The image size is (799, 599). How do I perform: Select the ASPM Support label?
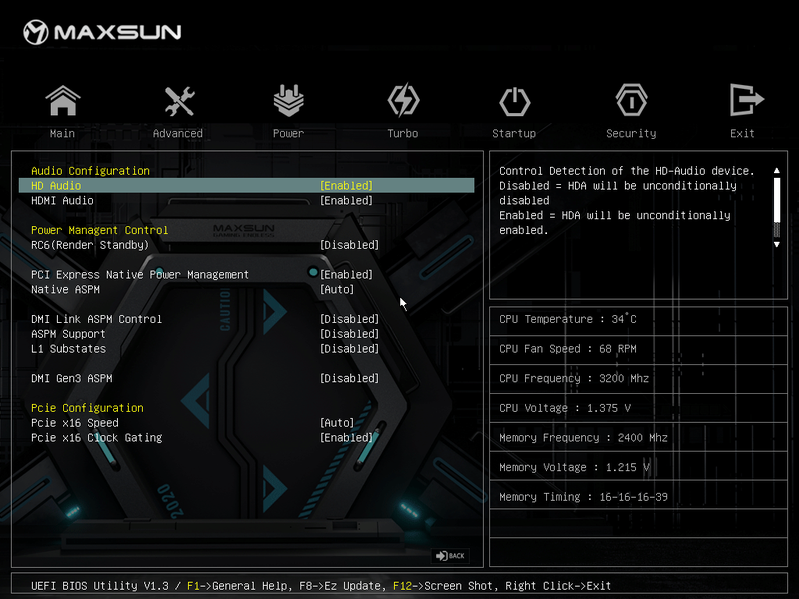tap(68, 334)
